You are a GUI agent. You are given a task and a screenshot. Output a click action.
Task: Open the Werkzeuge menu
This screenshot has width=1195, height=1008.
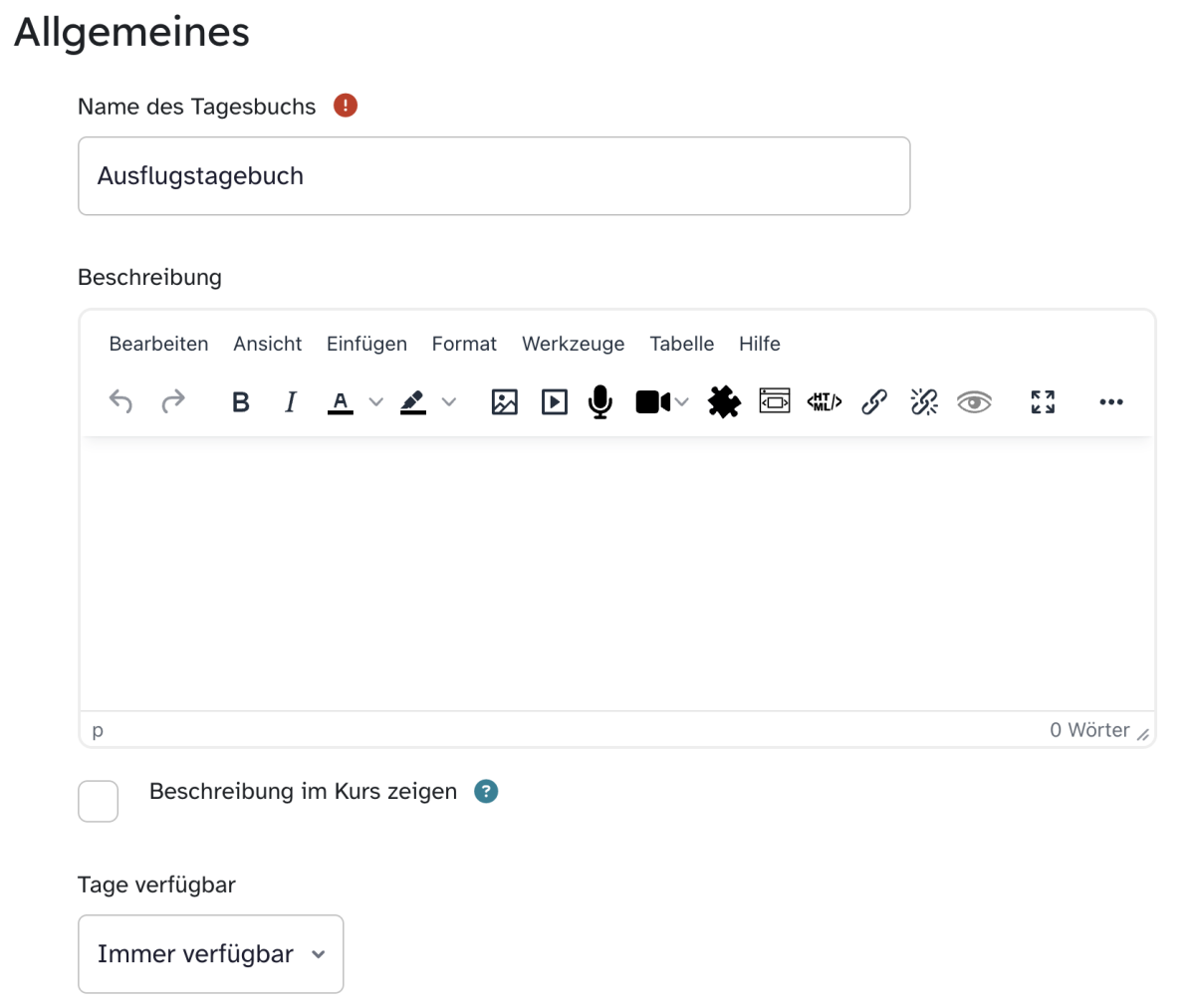click(573, 344)
